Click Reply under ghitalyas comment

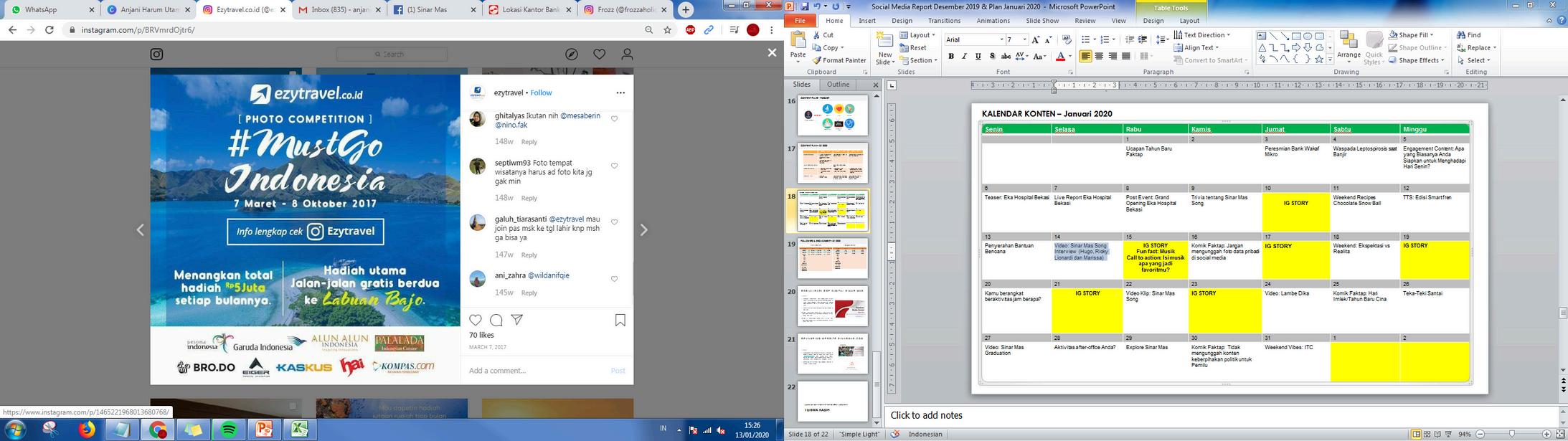pos(529,142)
